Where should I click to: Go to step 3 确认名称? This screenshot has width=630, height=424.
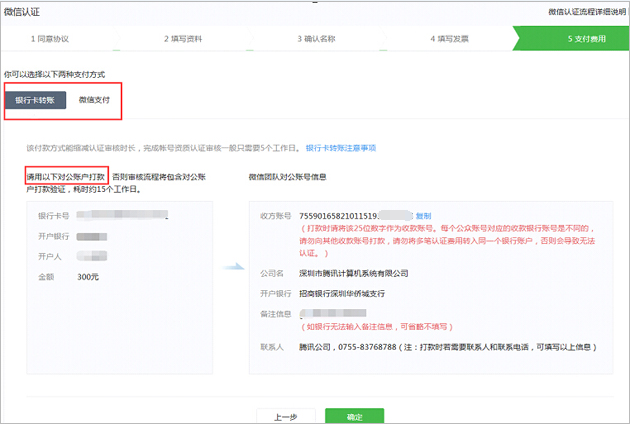click(x=316, y=39)
